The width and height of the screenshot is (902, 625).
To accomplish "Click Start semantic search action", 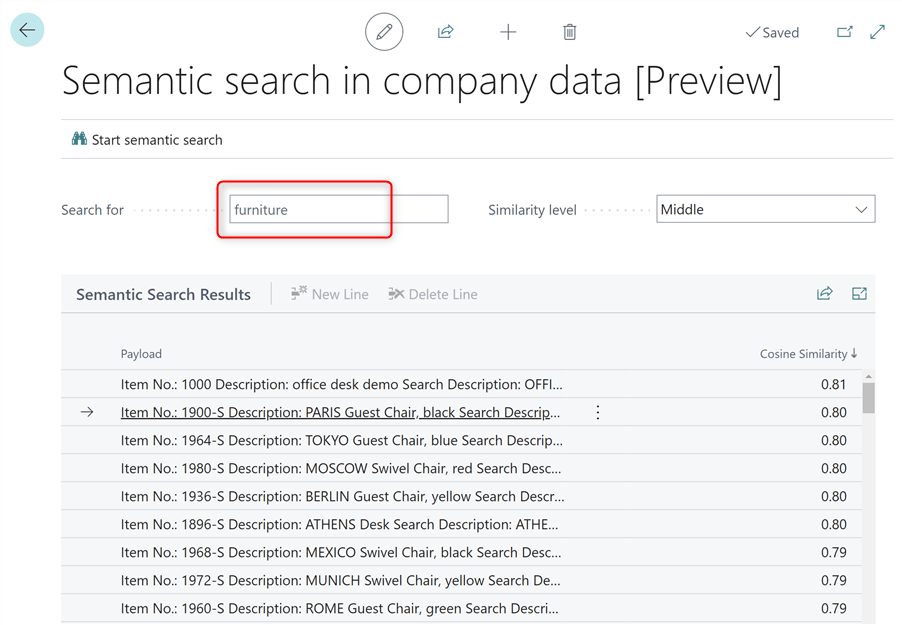I will [147, 140].
